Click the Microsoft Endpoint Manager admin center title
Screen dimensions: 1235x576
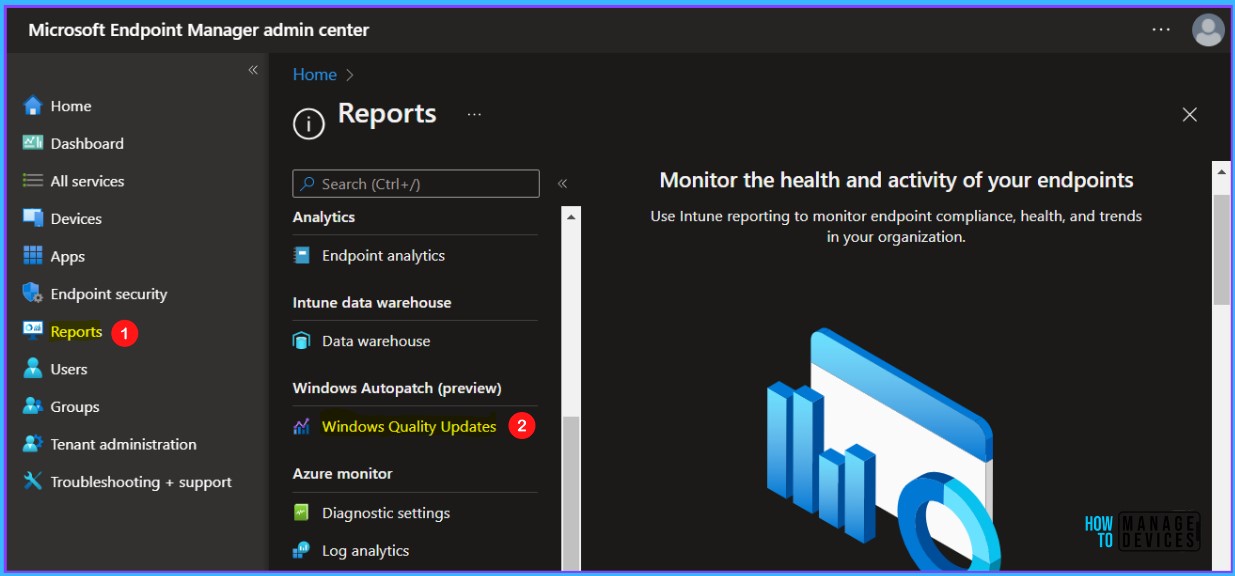[199, 30]
